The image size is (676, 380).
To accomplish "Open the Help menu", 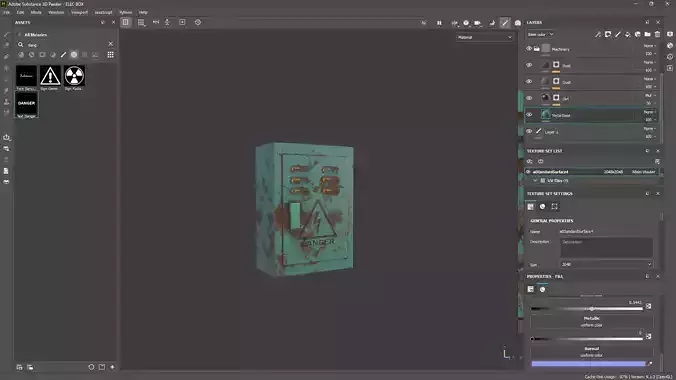I will pyautogui.click(x=143, y=13).
